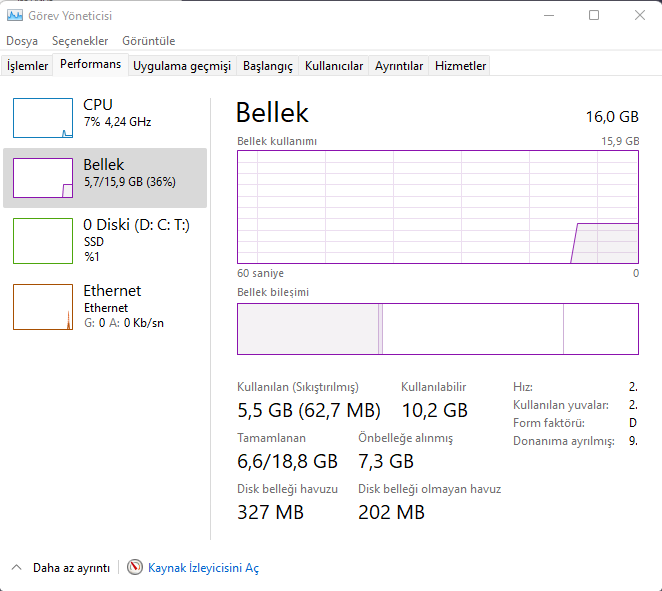This screenshot has width=662, height=591.
Task: Select the 0 Diski mini graph thumbnail
Action: (43, 241)
